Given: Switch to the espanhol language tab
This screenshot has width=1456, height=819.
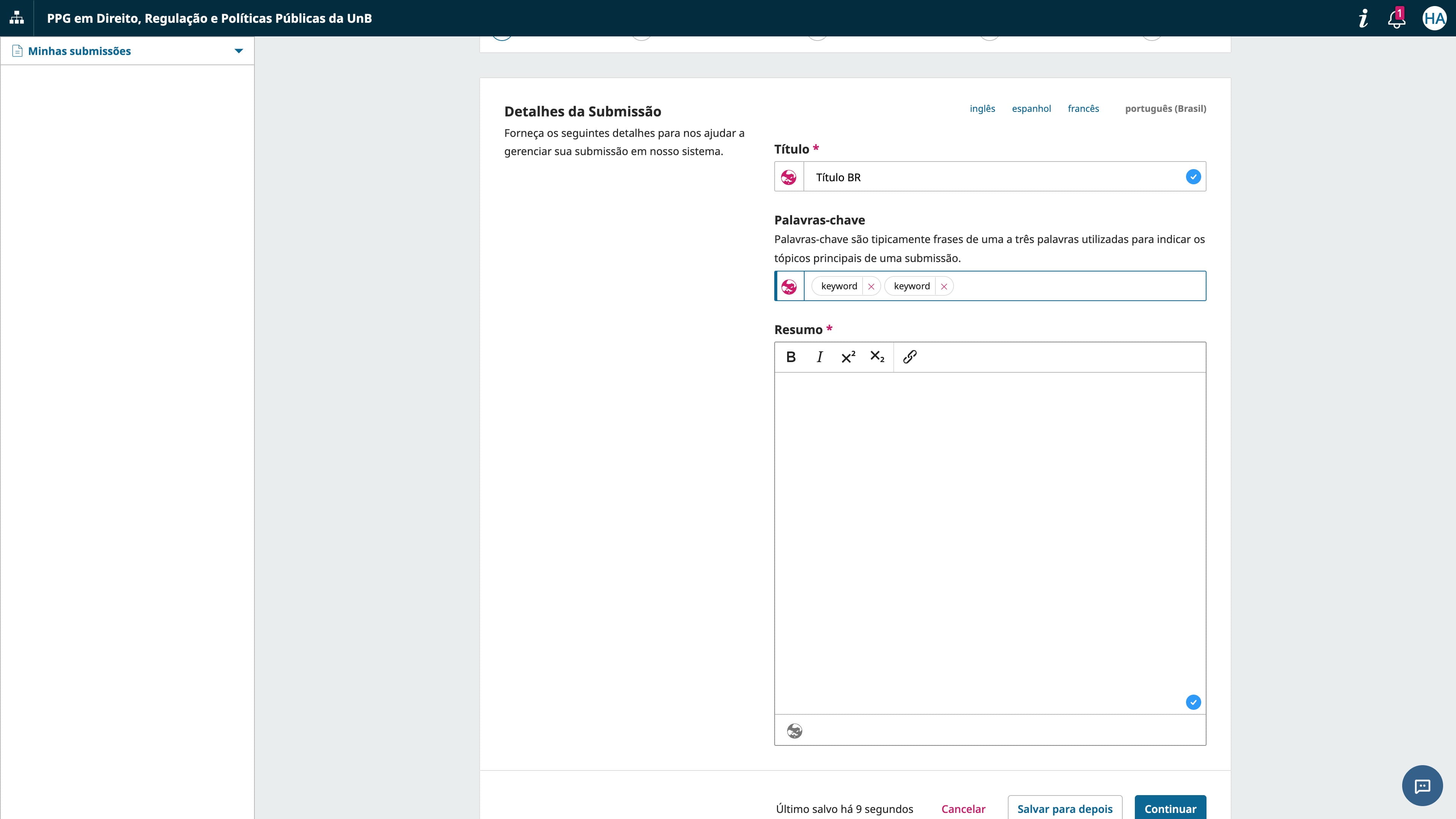Looking at the screenshot, I should (1031, 108).
